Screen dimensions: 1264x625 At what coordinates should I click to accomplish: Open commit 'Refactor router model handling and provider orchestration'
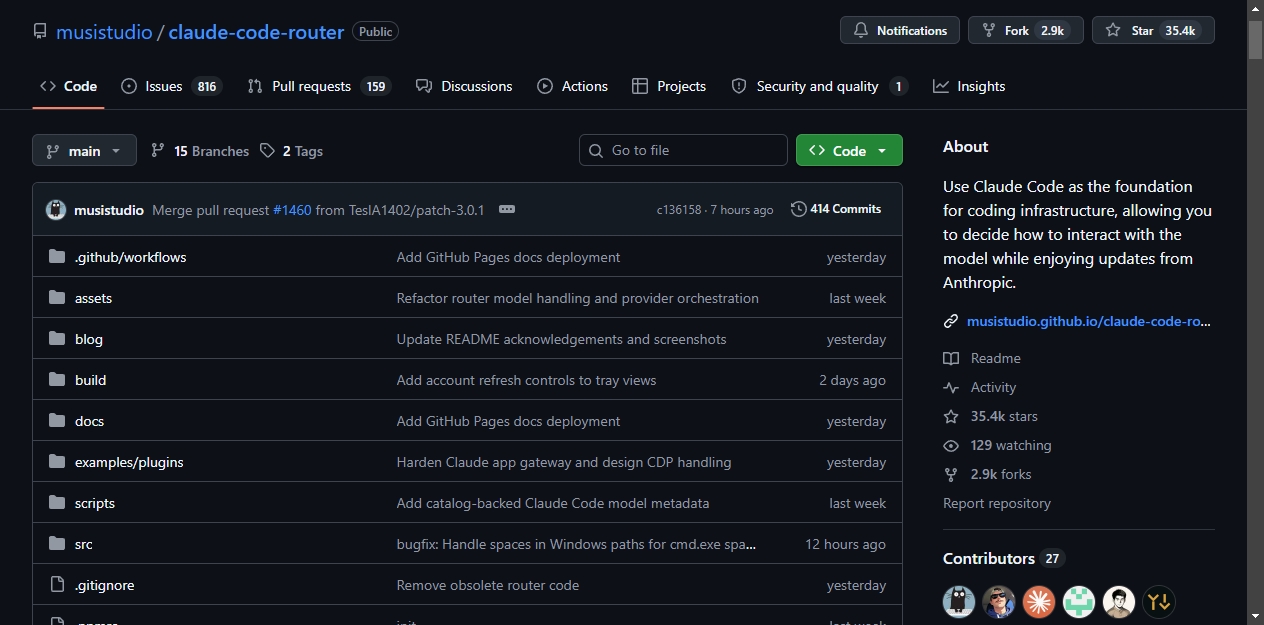pyautogui.click(x=578, y=298)
